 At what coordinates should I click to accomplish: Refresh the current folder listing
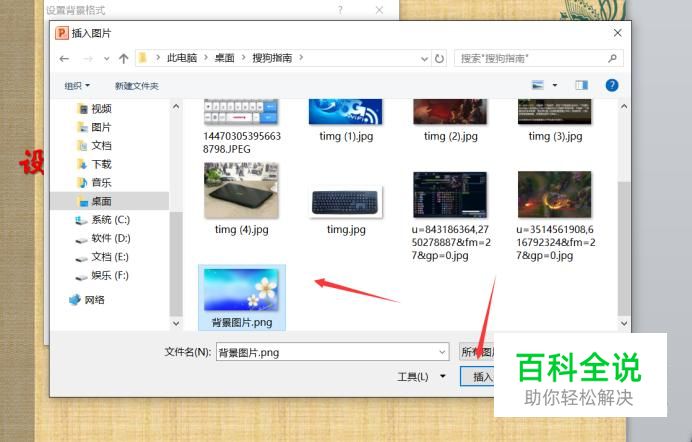point(439,58)
